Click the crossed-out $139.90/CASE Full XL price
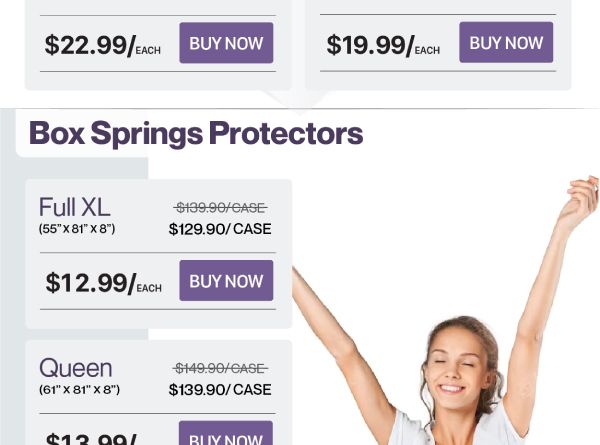The width and height of the screenshot is (600, 445). point(220,208)
